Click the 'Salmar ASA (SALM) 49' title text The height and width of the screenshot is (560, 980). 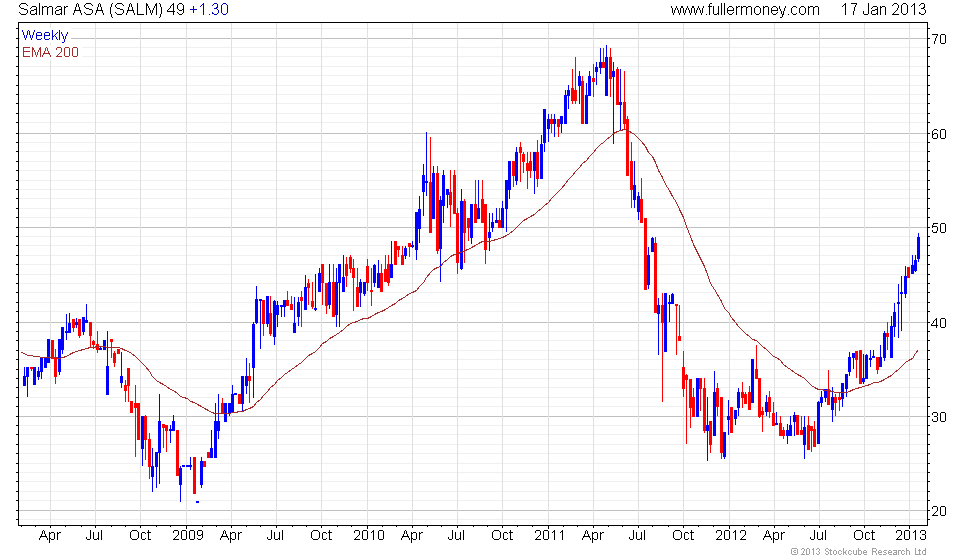[102, 9]
